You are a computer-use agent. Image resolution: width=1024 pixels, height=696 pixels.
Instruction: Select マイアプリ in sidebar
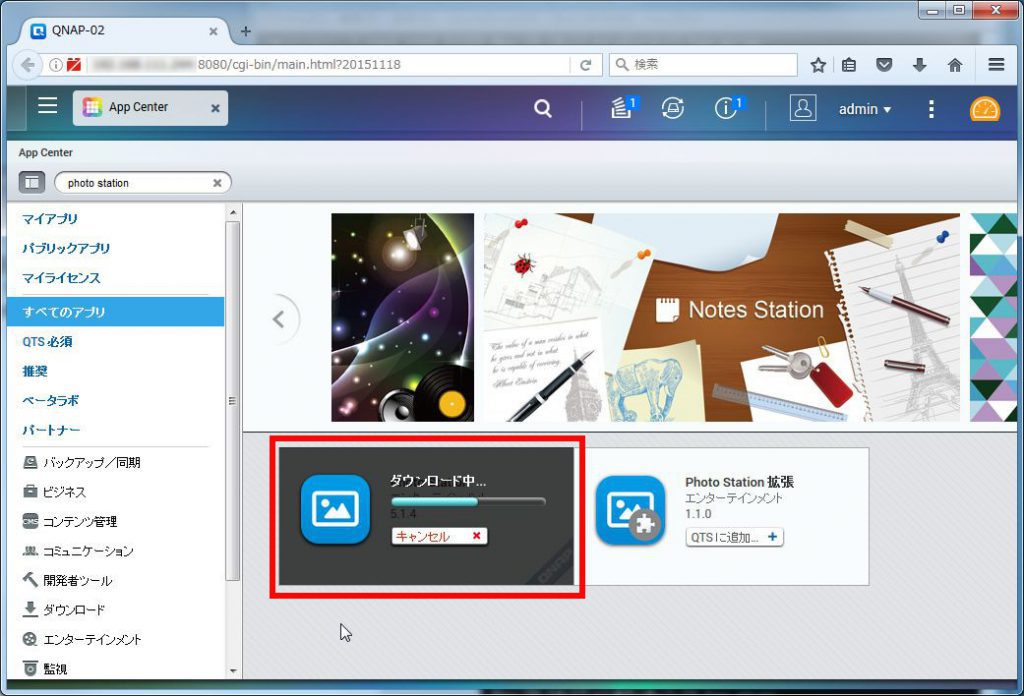pyautogui.click(x=50, y=219)
